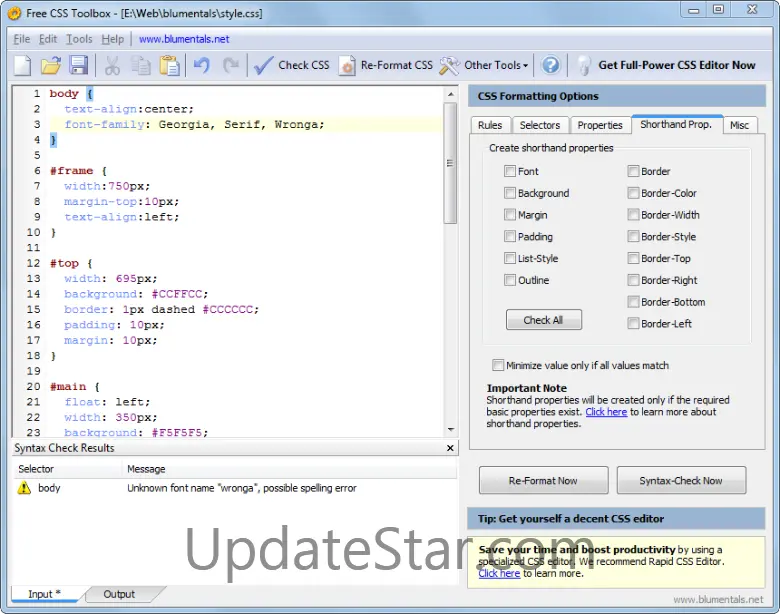Viewport: 780px width, 614px height.
Task: Click the www.blumentals.net footer text
Action: (x=718, y=600)
